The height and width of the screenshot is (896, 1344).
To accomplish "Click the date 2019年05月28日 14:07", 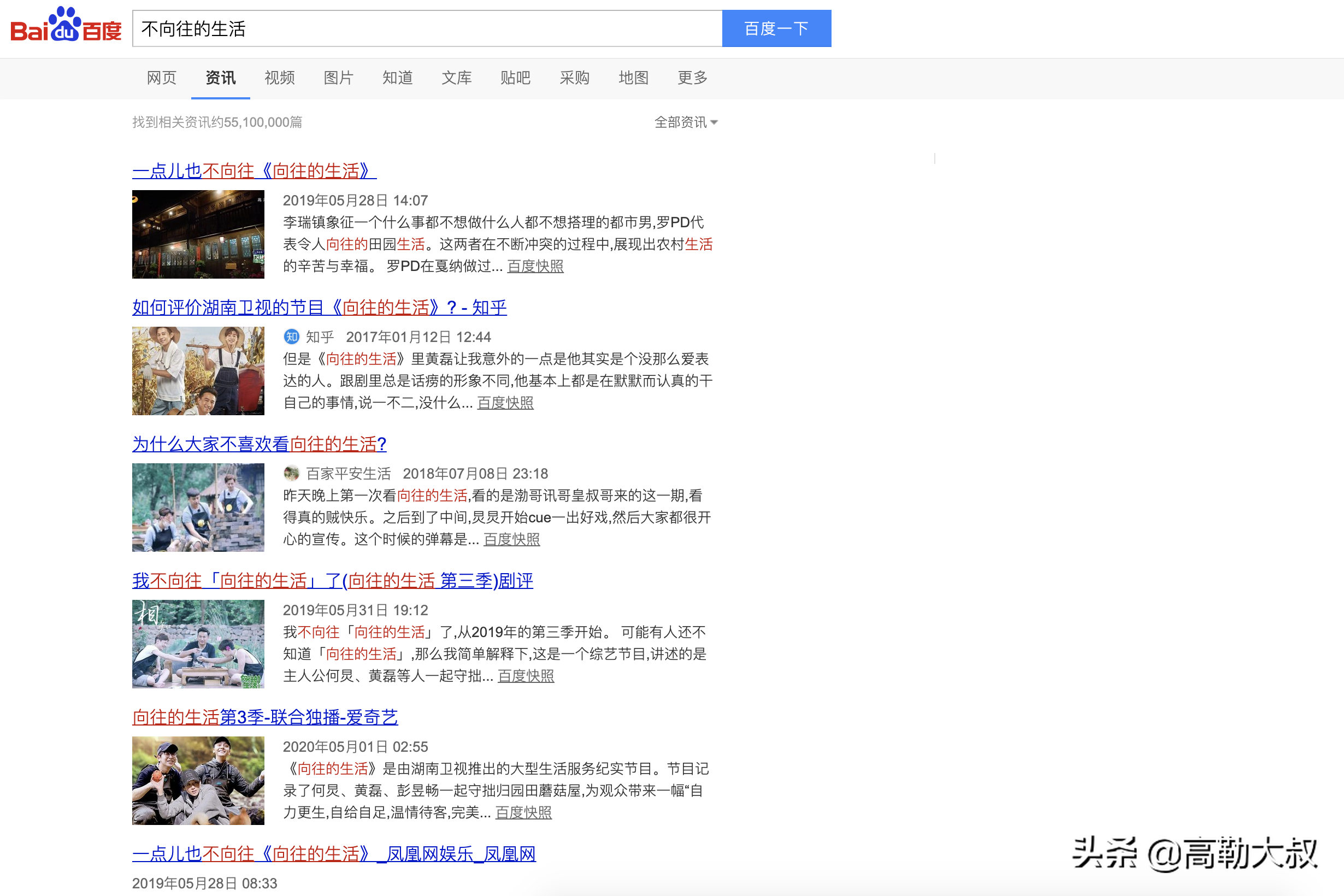I will [356, 201].
